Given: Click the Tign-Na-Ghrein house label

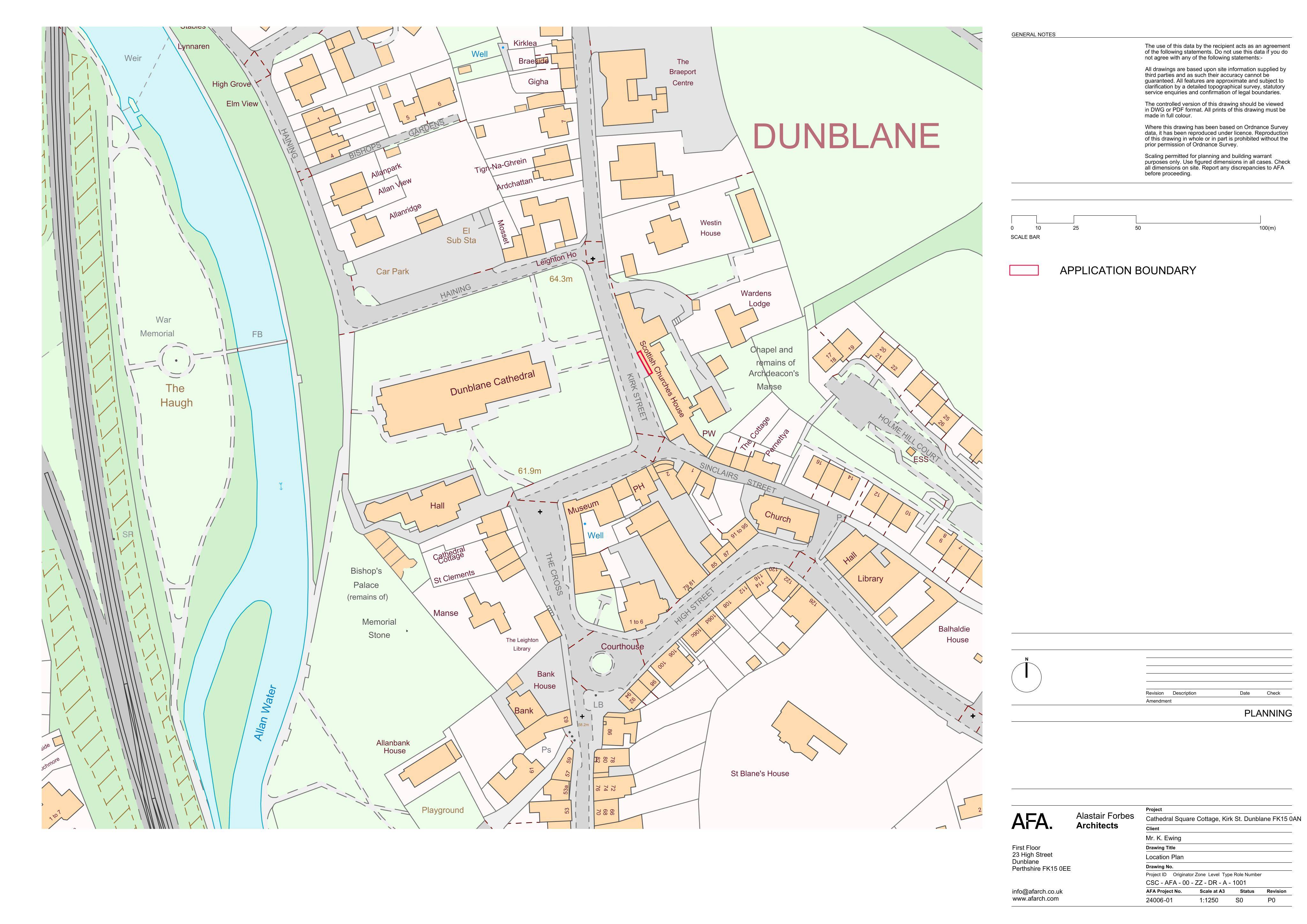Looking at the screenshot, I should tap(500, 166).
